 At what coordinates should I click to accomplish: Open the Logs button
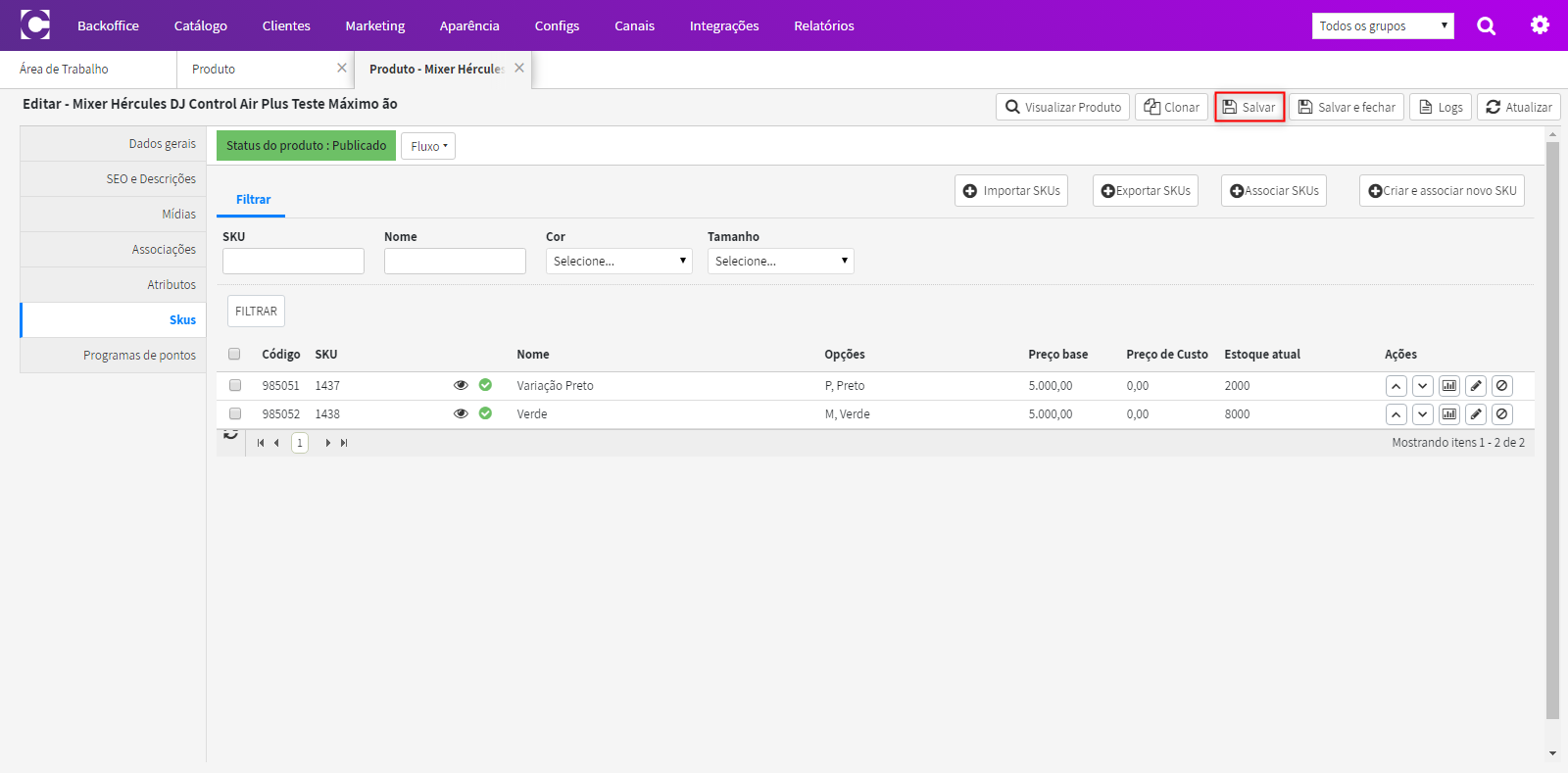tap(1441, 107)
